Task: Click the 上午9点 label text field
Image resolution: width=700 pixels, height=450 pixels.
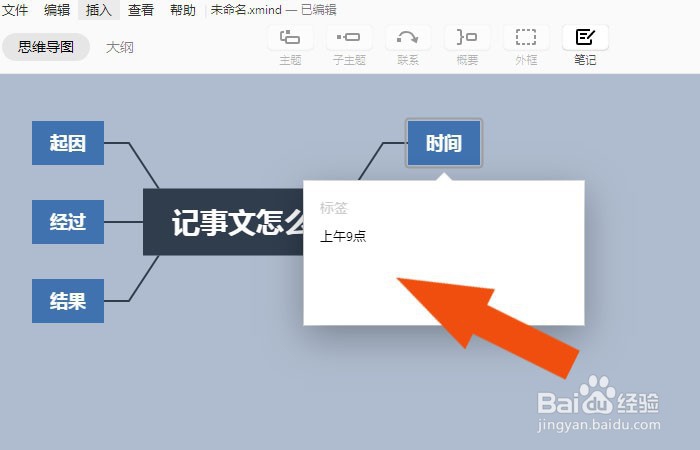Action: 343,236
